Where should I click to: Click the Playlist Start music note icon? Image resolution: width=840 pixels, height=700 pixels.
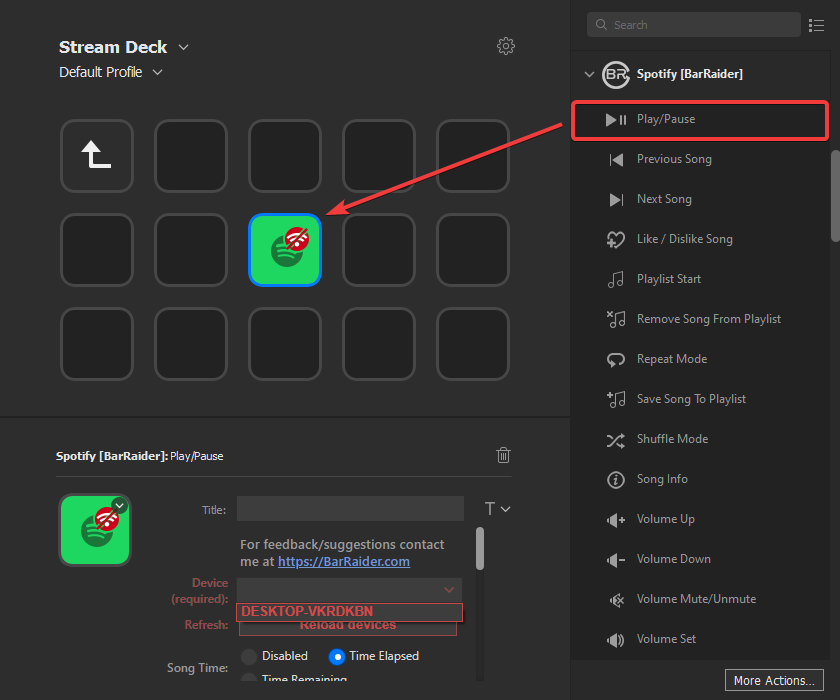click(x=616, y=280)
